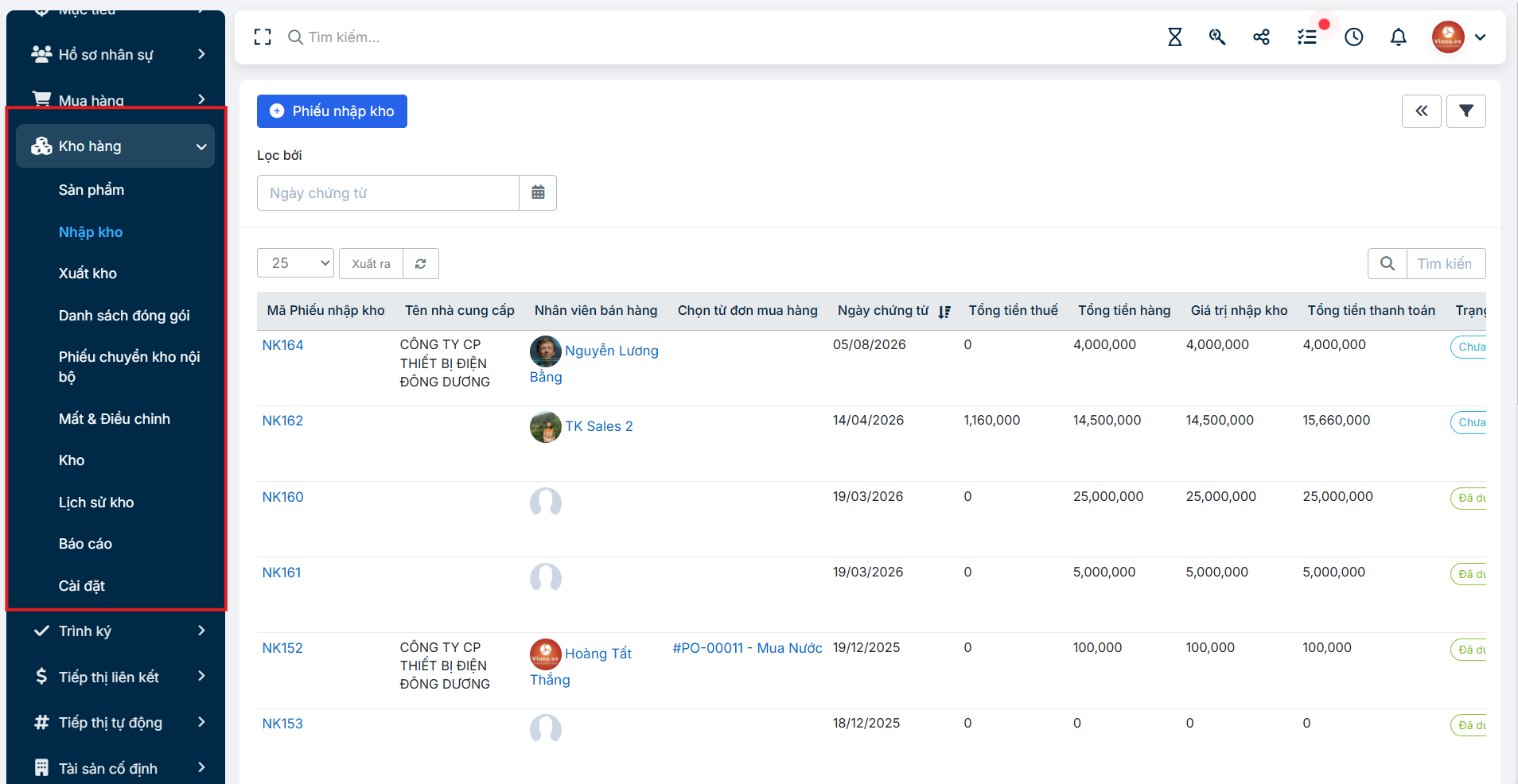Expand the Tiếp thị tự động menu
1518x784 pixels.
(x=115, y=722)
